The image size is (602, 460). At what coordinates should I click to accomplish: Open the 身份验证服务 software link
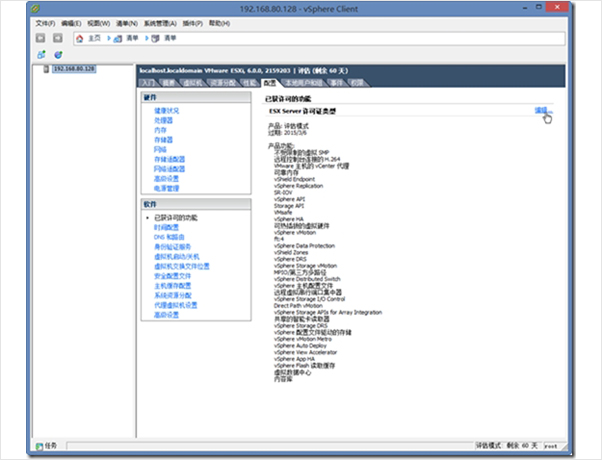(x=173, y=247)
